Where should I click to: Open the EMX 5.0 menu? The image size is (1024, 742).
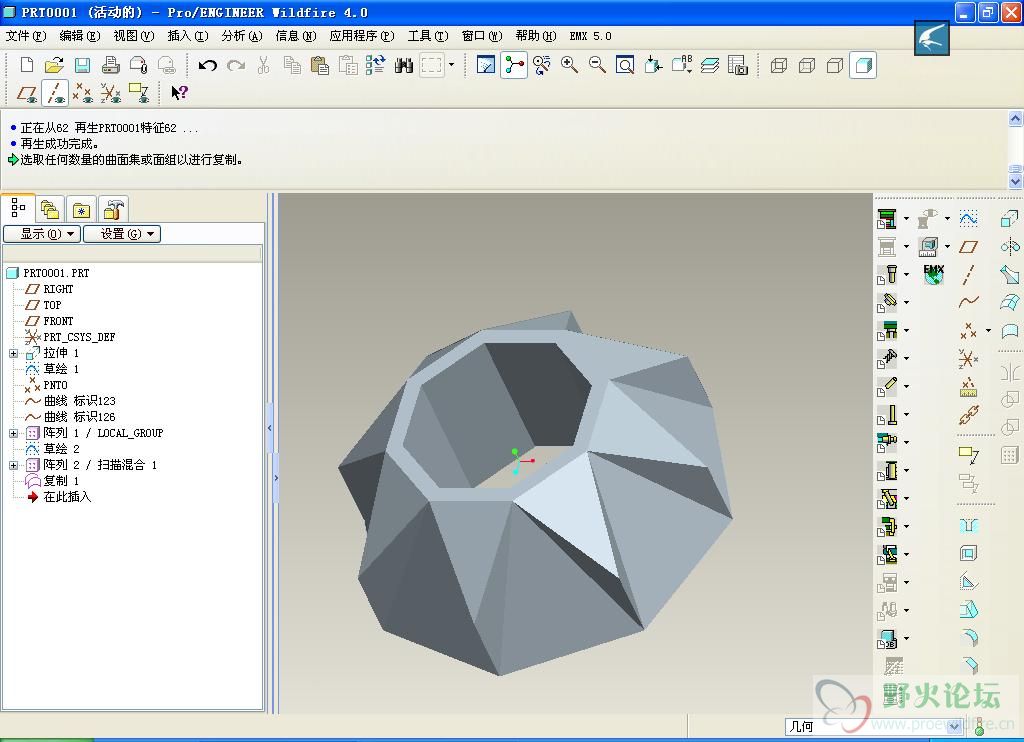point(590,36)
